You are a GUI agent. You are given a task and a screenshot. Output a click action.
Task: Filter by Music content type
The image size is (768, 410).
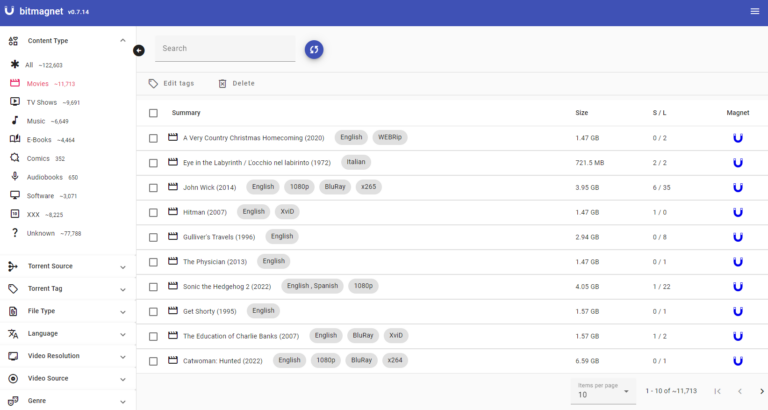[x=39, y=121]
